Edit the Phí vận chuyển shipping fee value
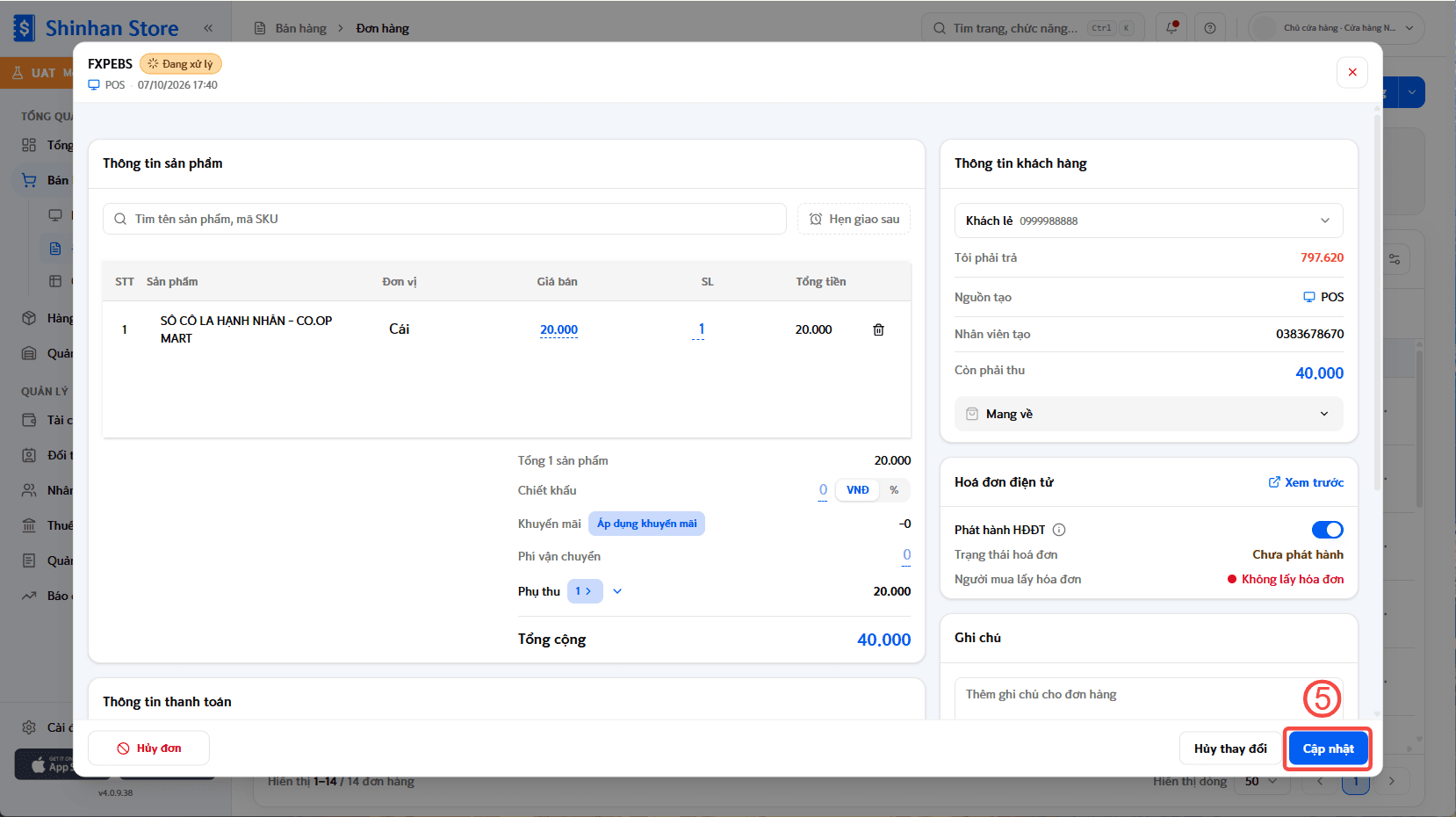Viewport: 1456px width, 817px height. point(906,555)
